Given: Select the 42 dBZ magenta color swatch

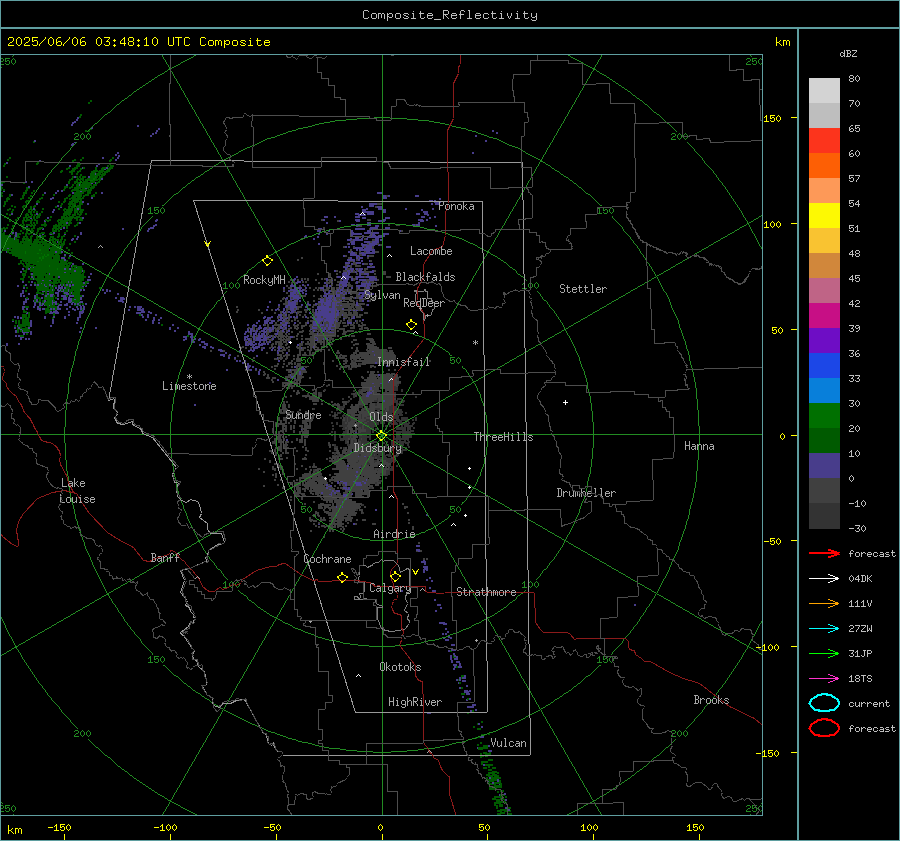Looking at the screenshot, I should tap(824, 315).
